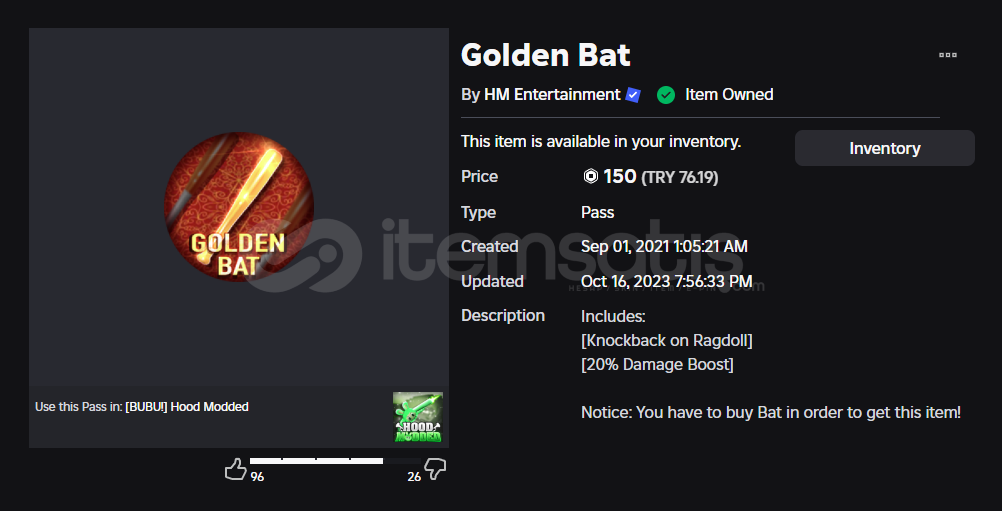
Task: Click the Item Owned status label
Action: pos(729,95)
